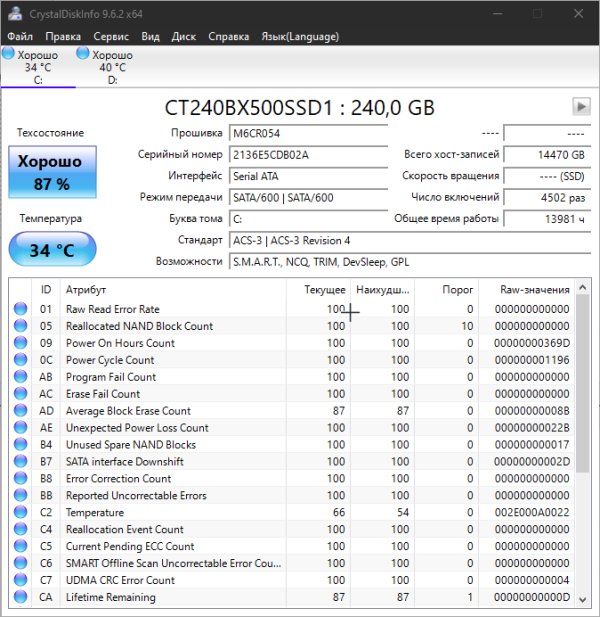Click the Хорошо 87 % health status button

pyautogui.click(x=51, y=172)
